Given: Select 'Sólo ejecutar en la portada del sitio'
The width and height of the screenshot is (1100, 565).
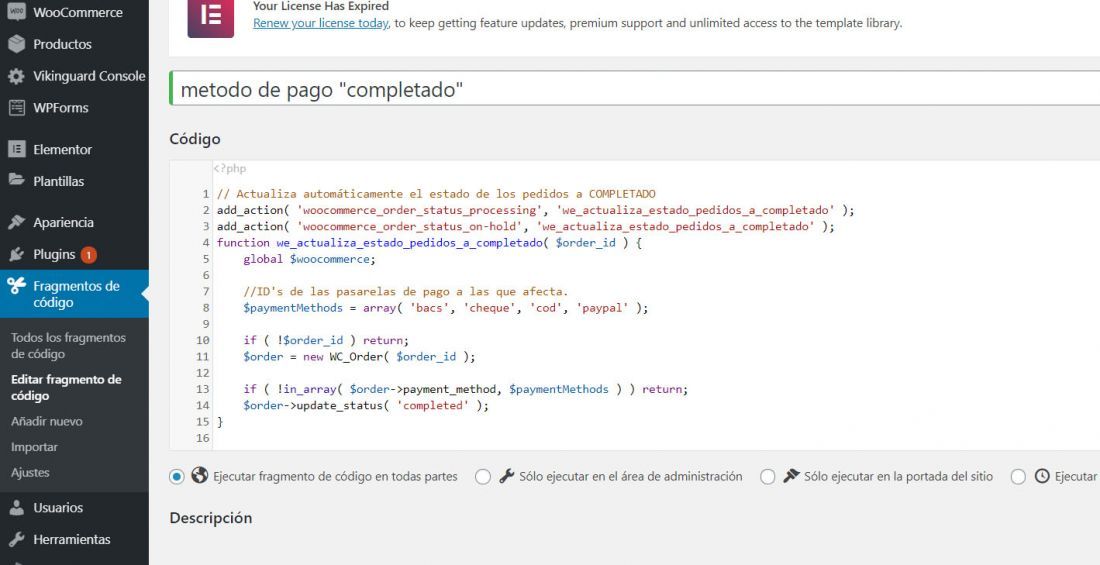Looking at the screenshot, I should [768, 477].
